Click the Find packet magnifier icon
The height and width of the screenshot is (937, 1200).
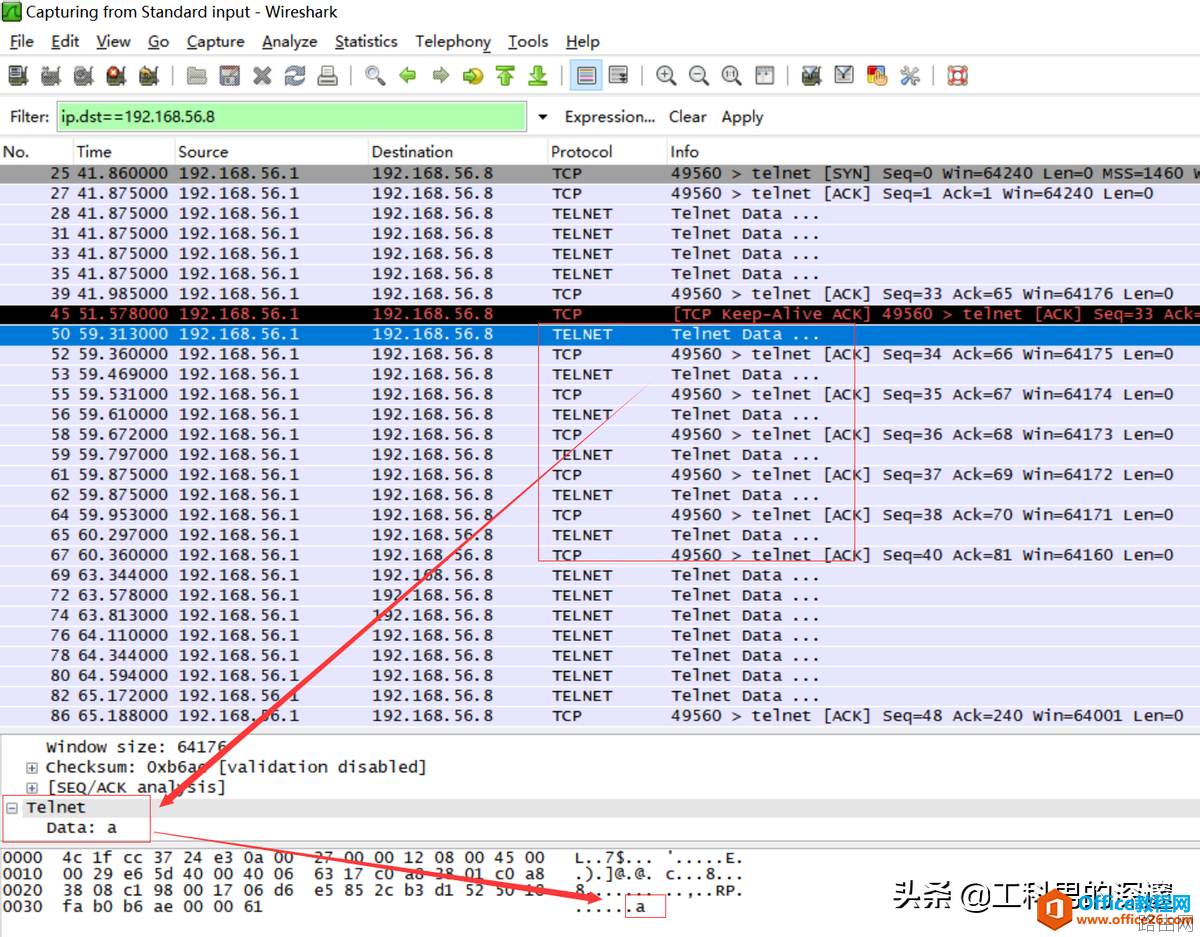375,76
